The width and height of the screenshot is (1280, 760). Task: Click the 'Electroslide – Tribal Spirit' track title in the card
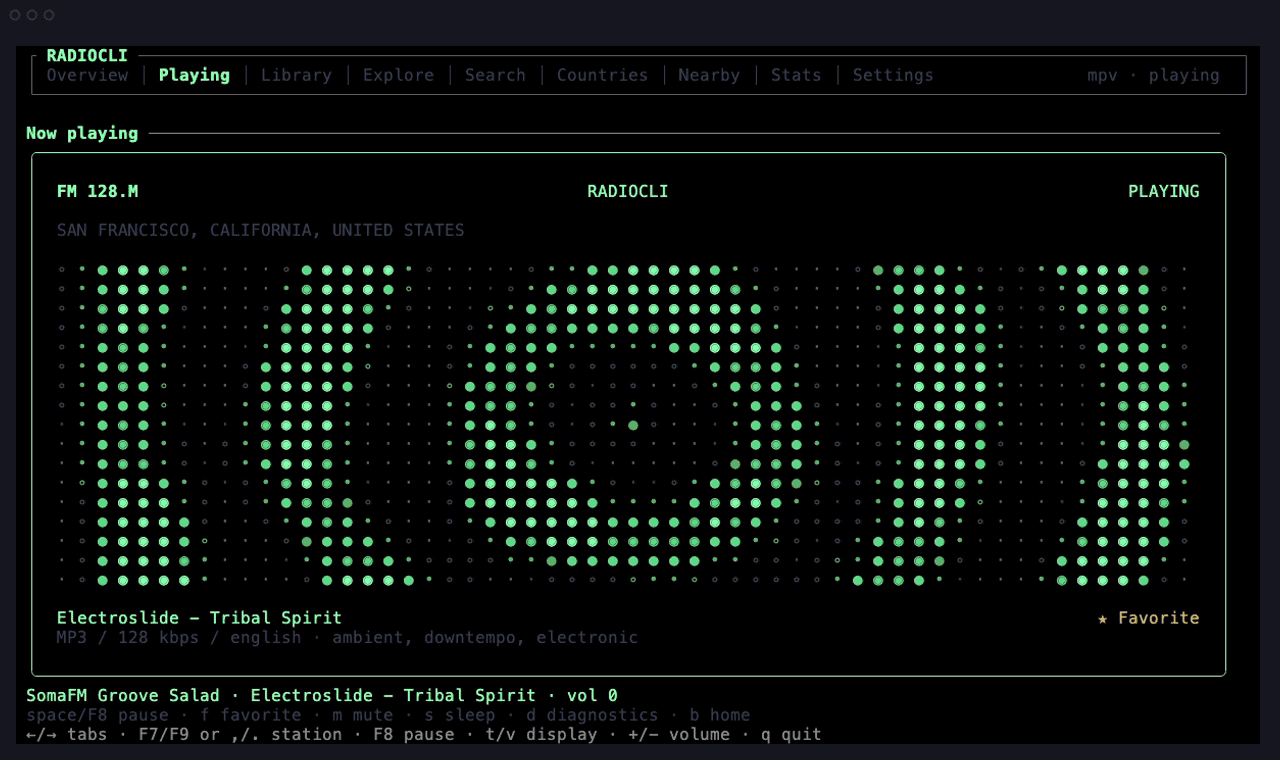(x=199, y=618)
